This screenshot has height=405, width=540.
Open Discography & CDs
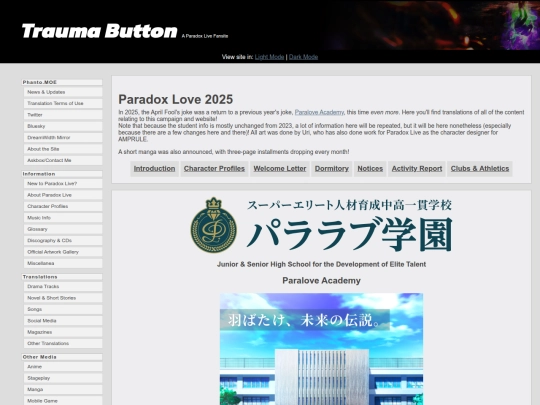coord(63,240)
